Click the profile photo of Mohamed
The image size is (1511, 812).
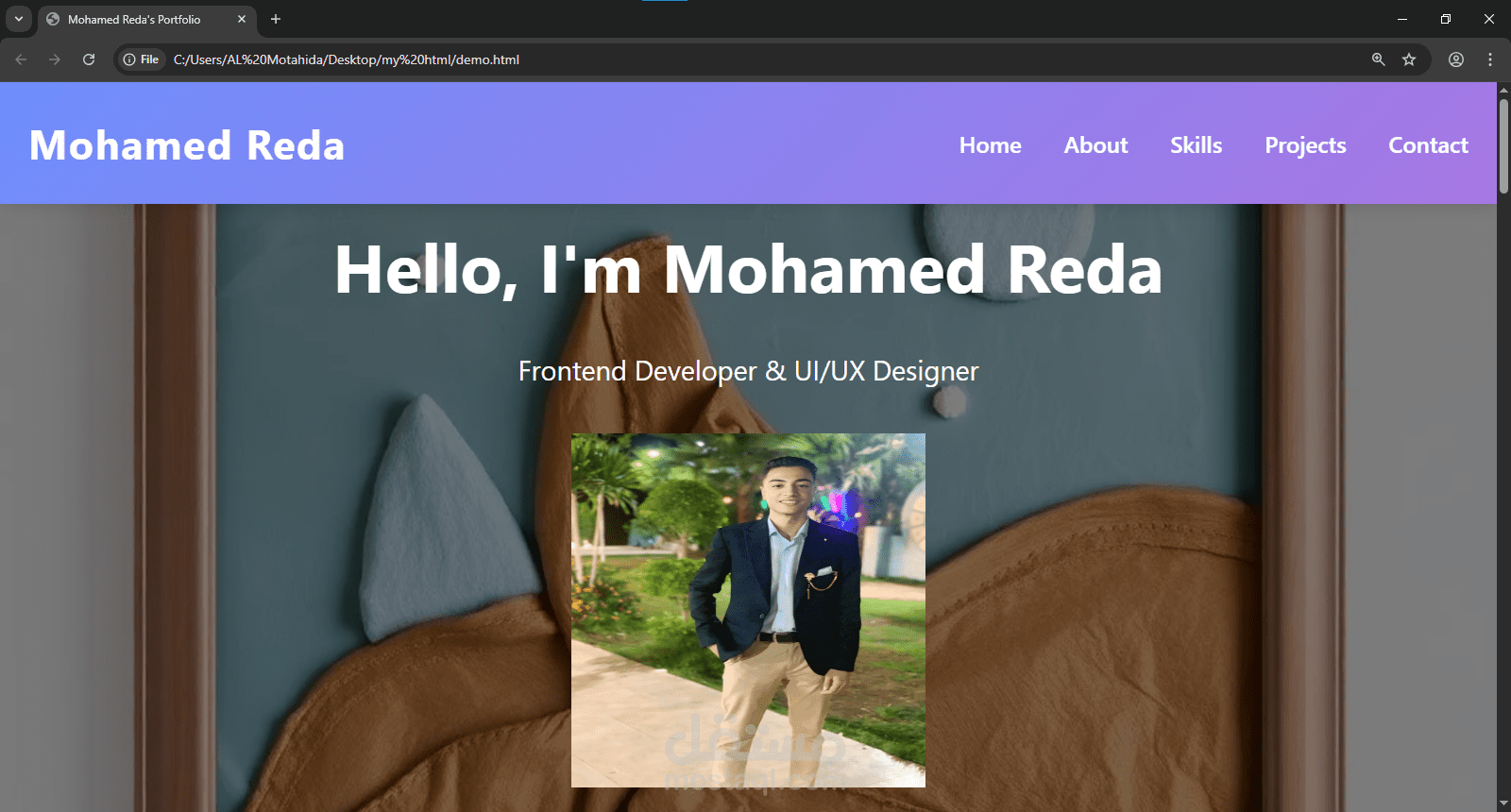748,610
